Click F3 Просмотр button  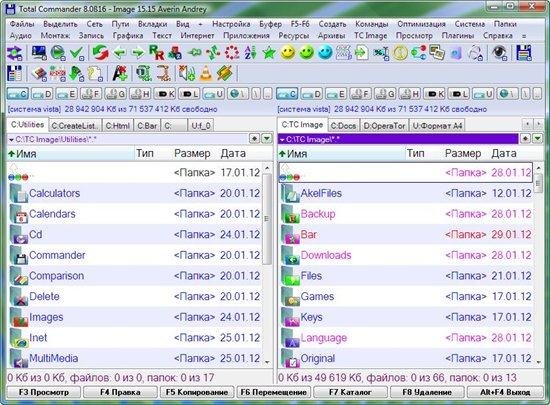point(43,392)
